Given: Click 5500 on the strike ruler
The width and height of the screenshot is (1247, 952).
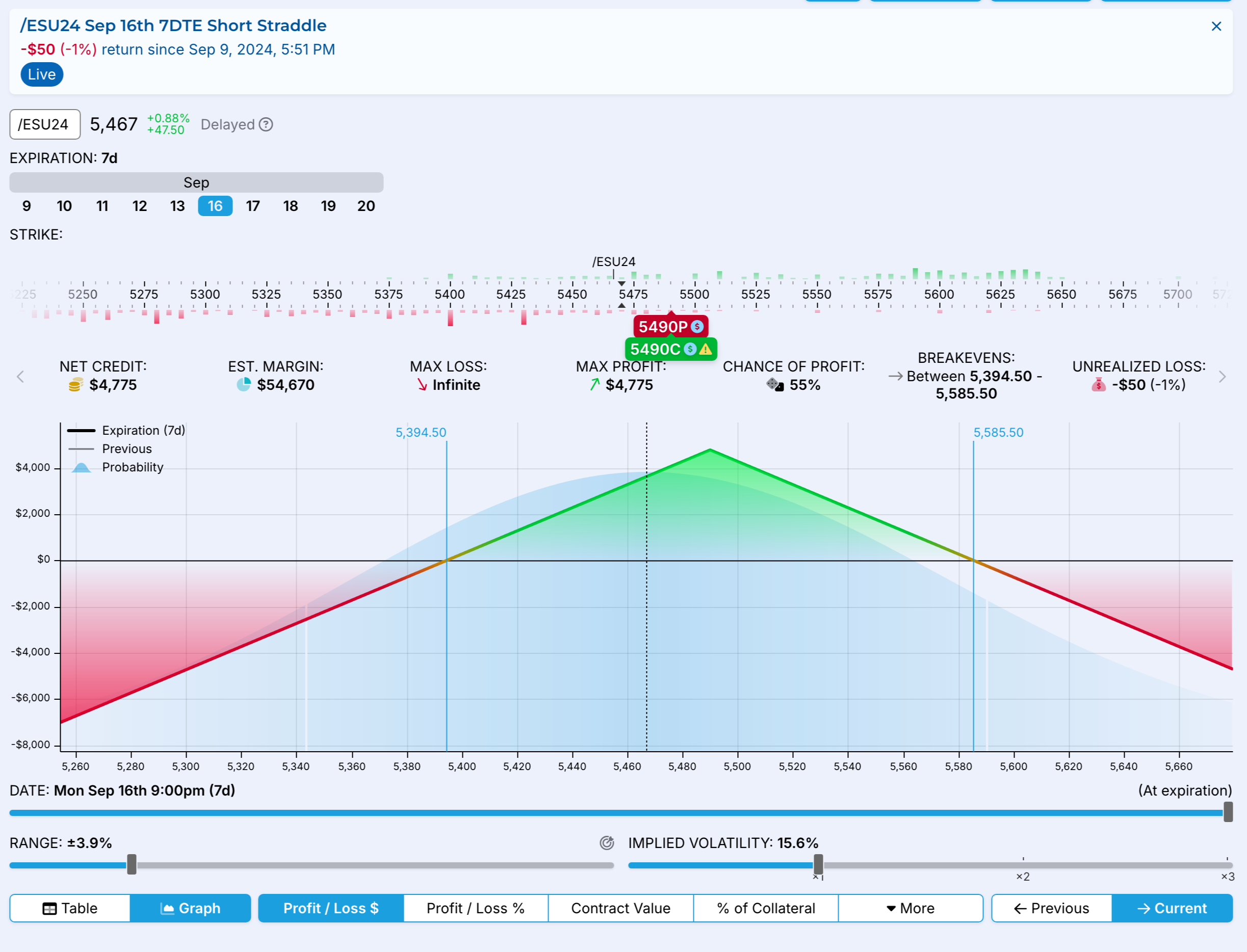Looking at the screenshot, I should point(694,295).
